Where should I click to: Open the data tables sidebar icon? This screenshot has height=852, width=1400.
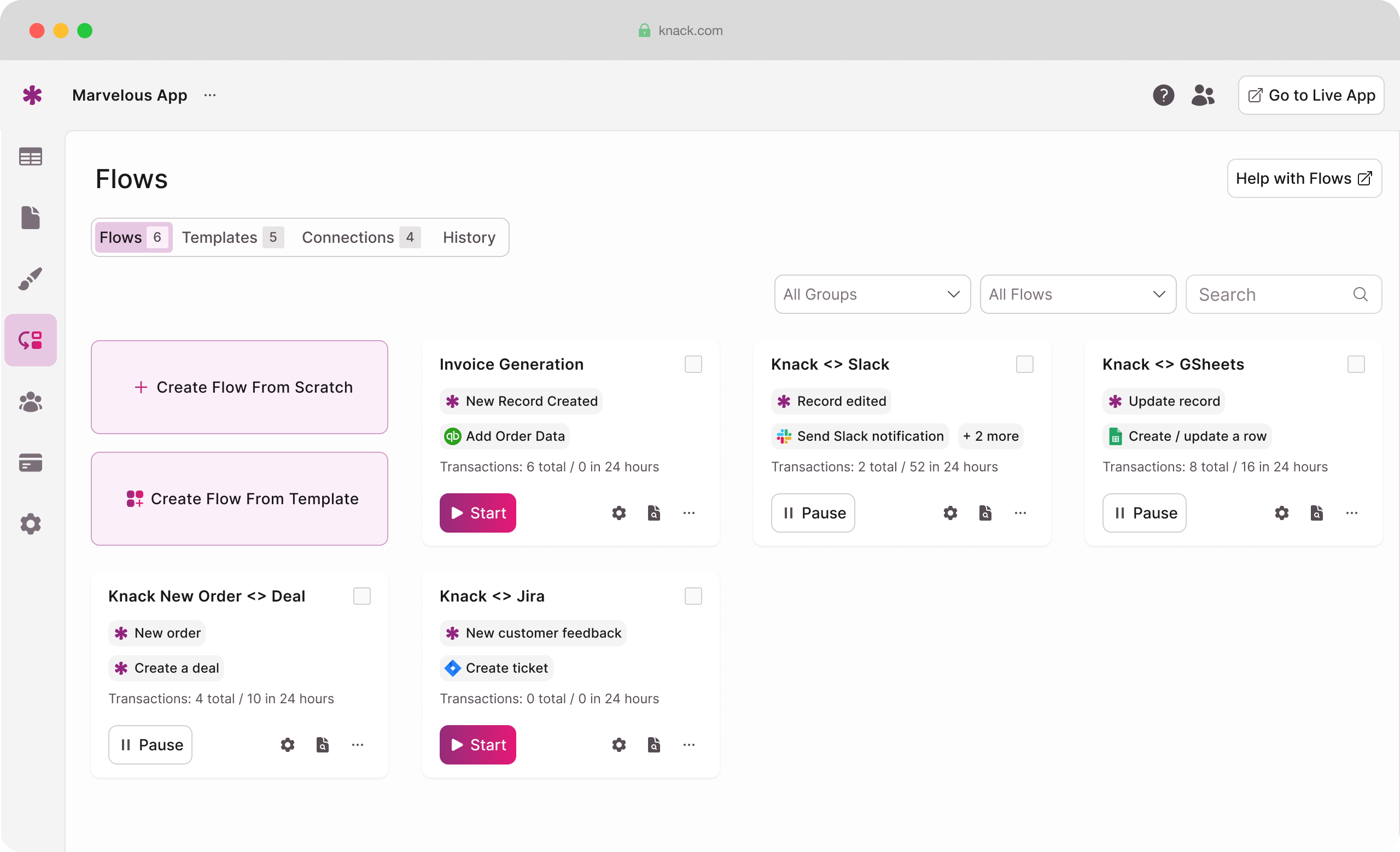[x=31, y=157]
